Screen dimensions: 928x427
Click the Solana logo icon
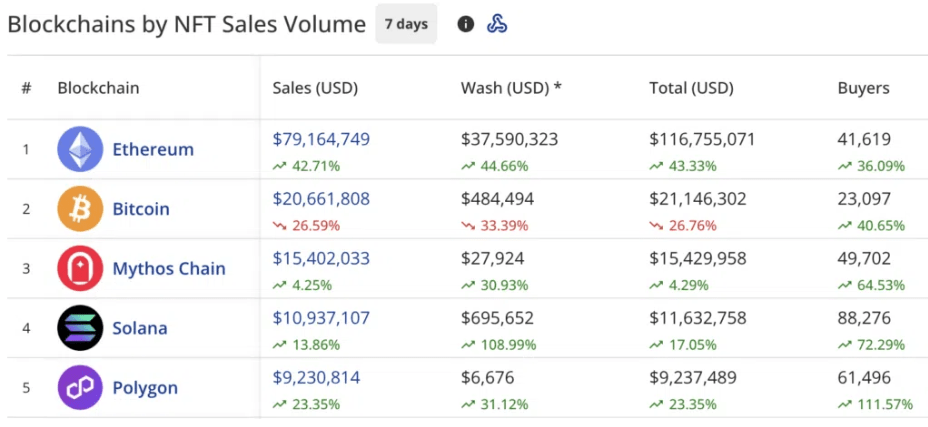click(80, 328)
